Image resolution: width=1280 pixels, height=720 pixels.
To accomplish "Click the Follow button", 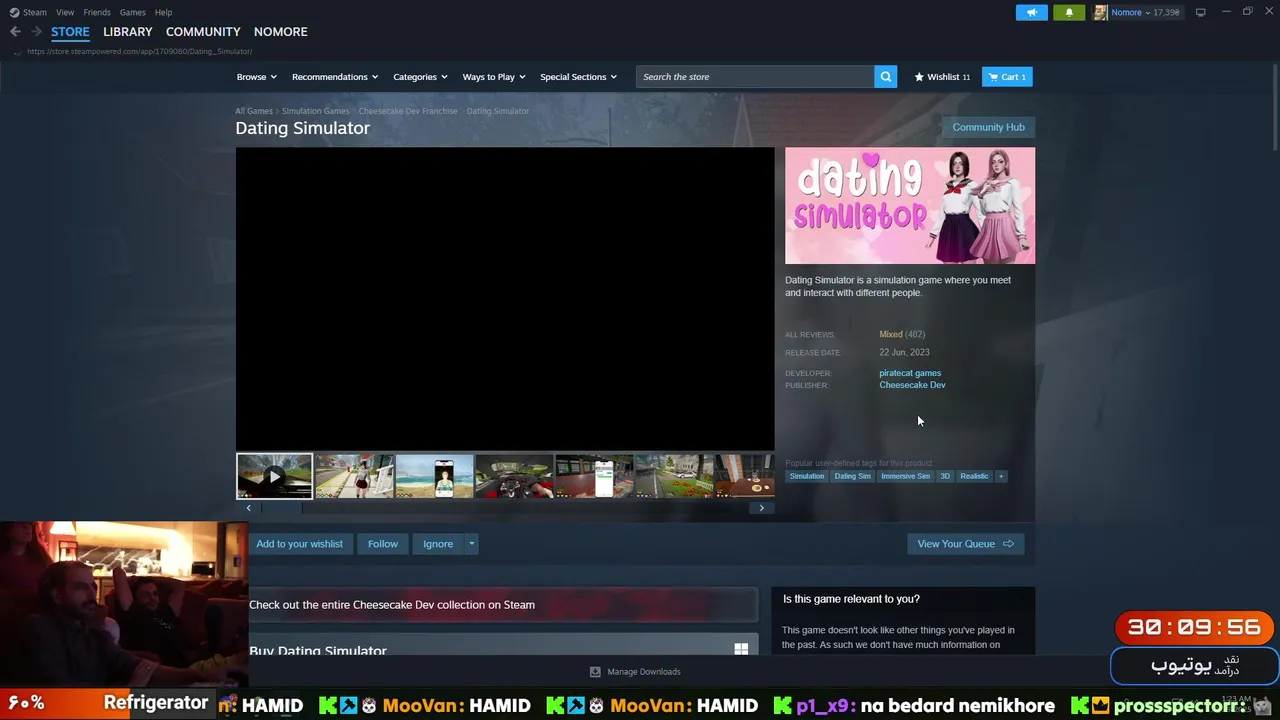I will click(382, 544).
